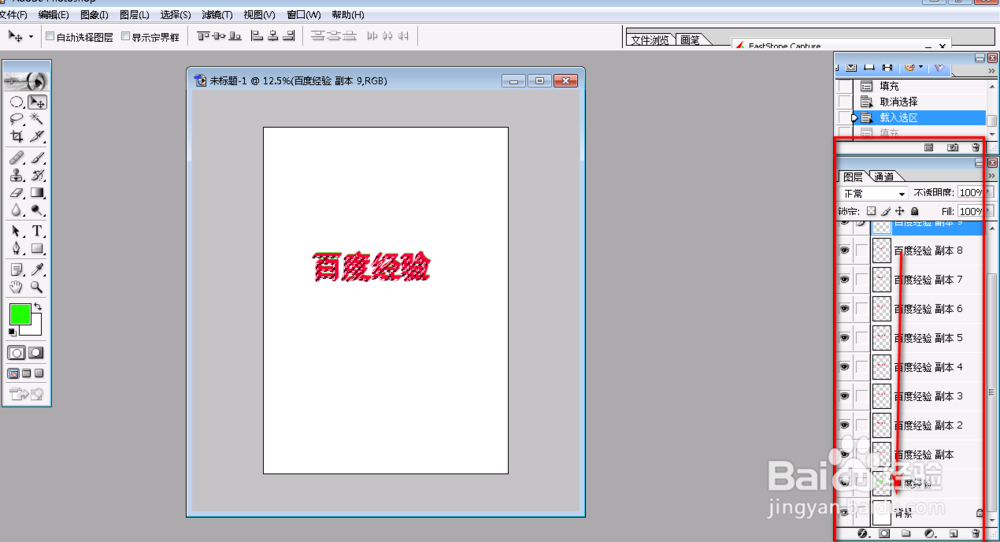Switch to Quick Mask mode
The image size is (1000, 542).
(36, 353)
